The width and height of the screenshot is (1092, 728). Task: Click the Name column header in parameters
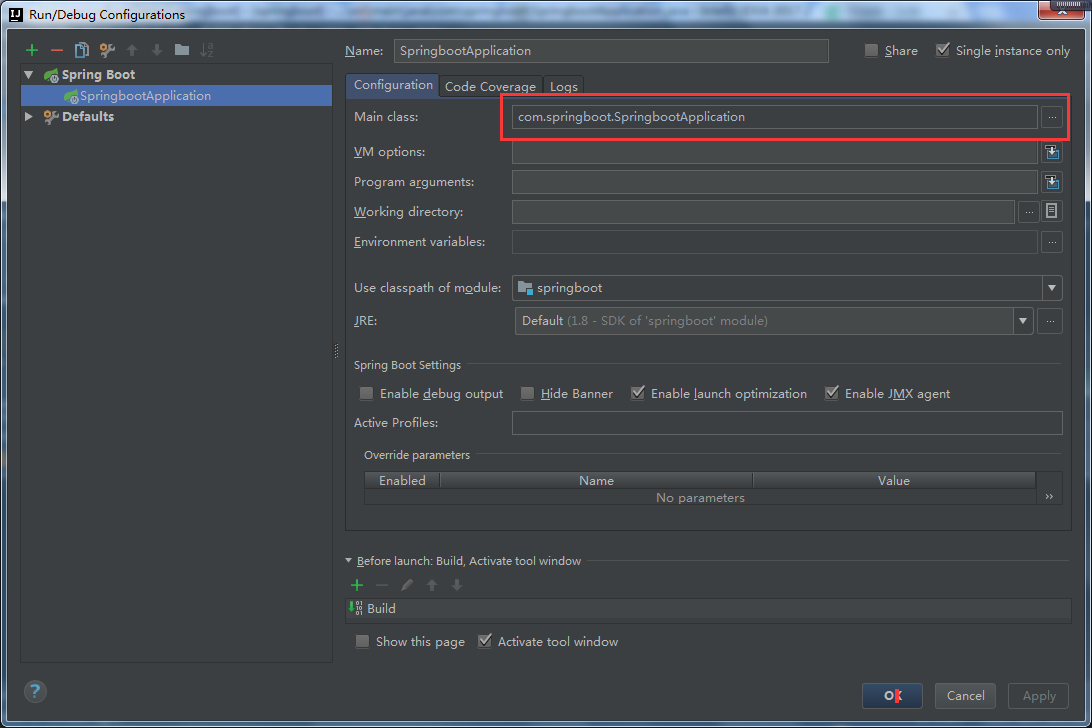pyautogui.click(x=596, y=481)
